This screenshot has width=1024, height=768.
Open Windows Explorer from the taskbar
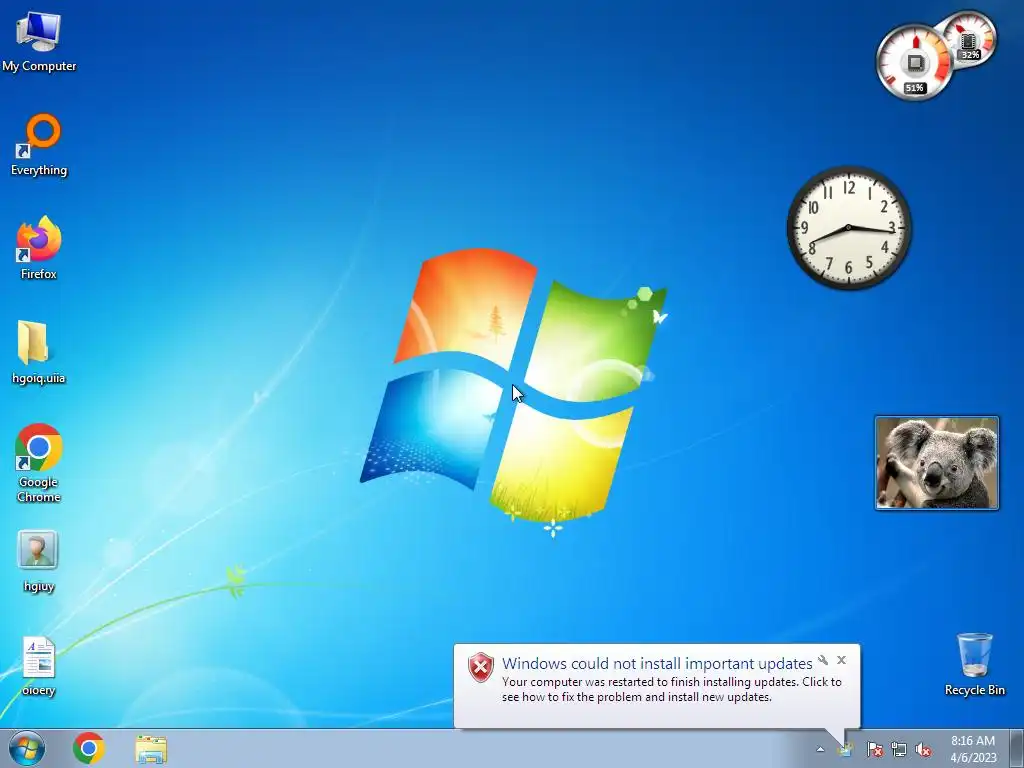tap(151, 749)
